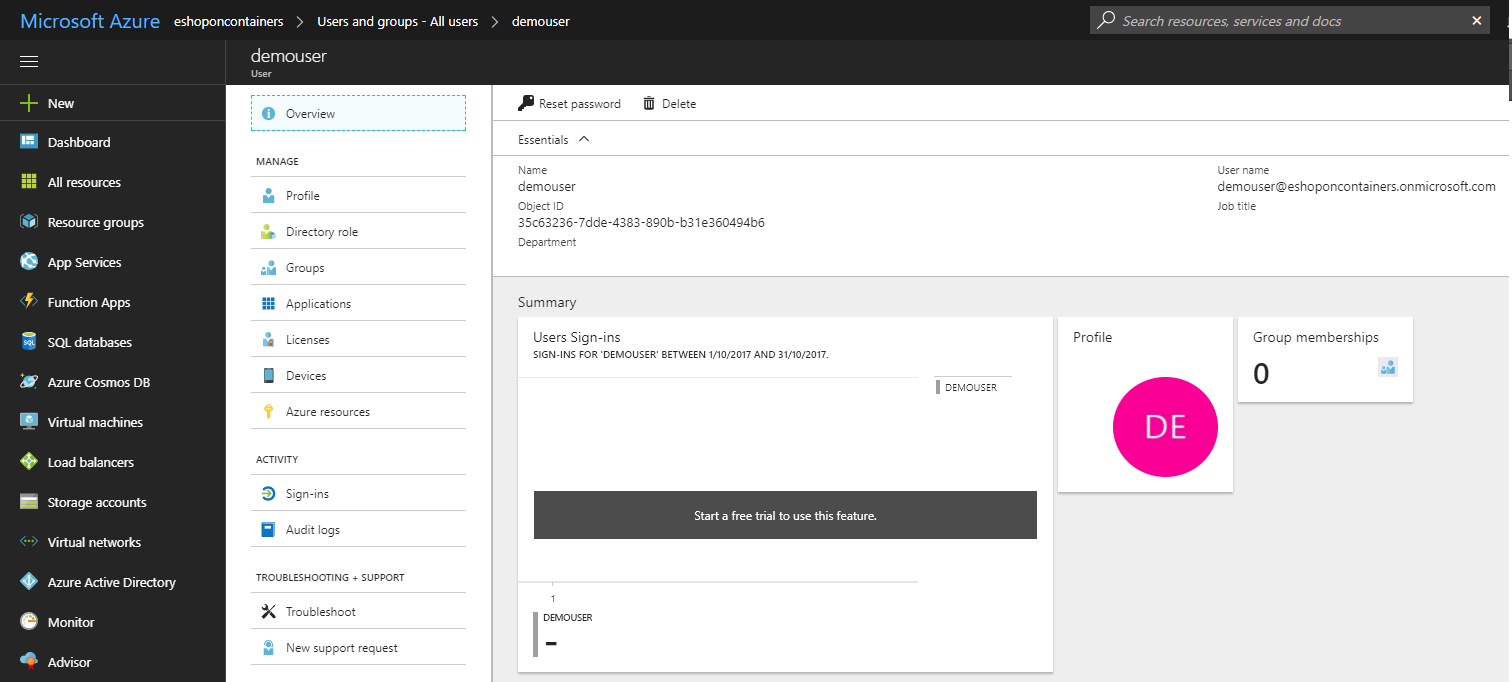Image resolution: width=1512 pixels, height=682 pixels.
Task: Toggle the hamburger menu icon
Action: click(29, 62)
